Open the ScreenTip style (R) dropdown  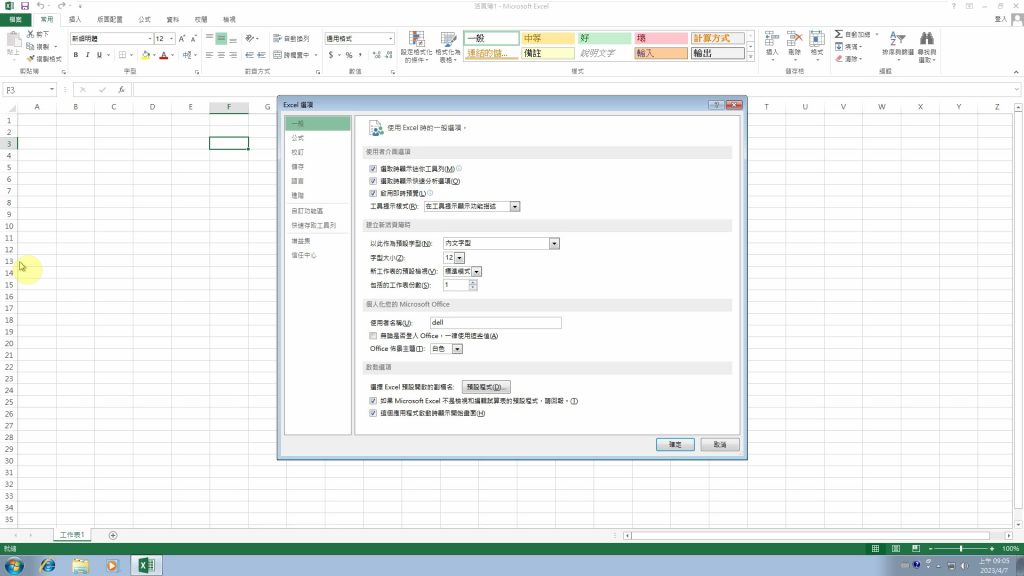pyautogui.click(x=515, y=206)
